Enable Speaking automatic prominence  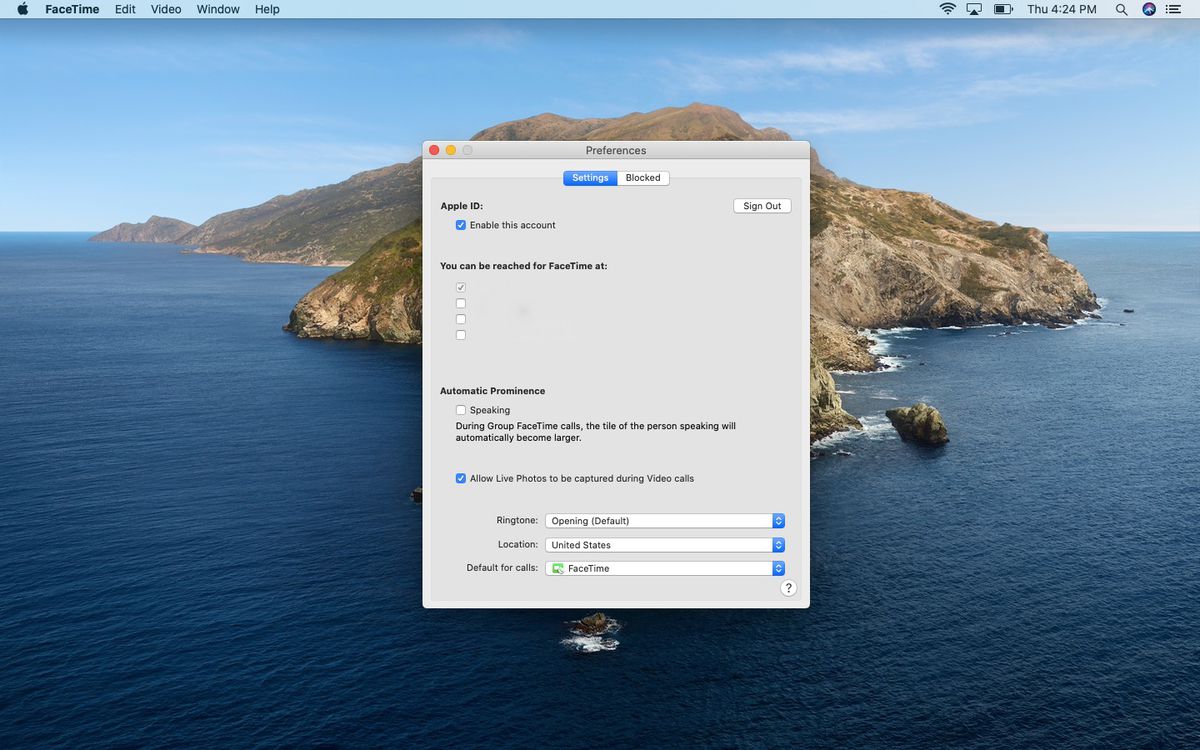461,410
